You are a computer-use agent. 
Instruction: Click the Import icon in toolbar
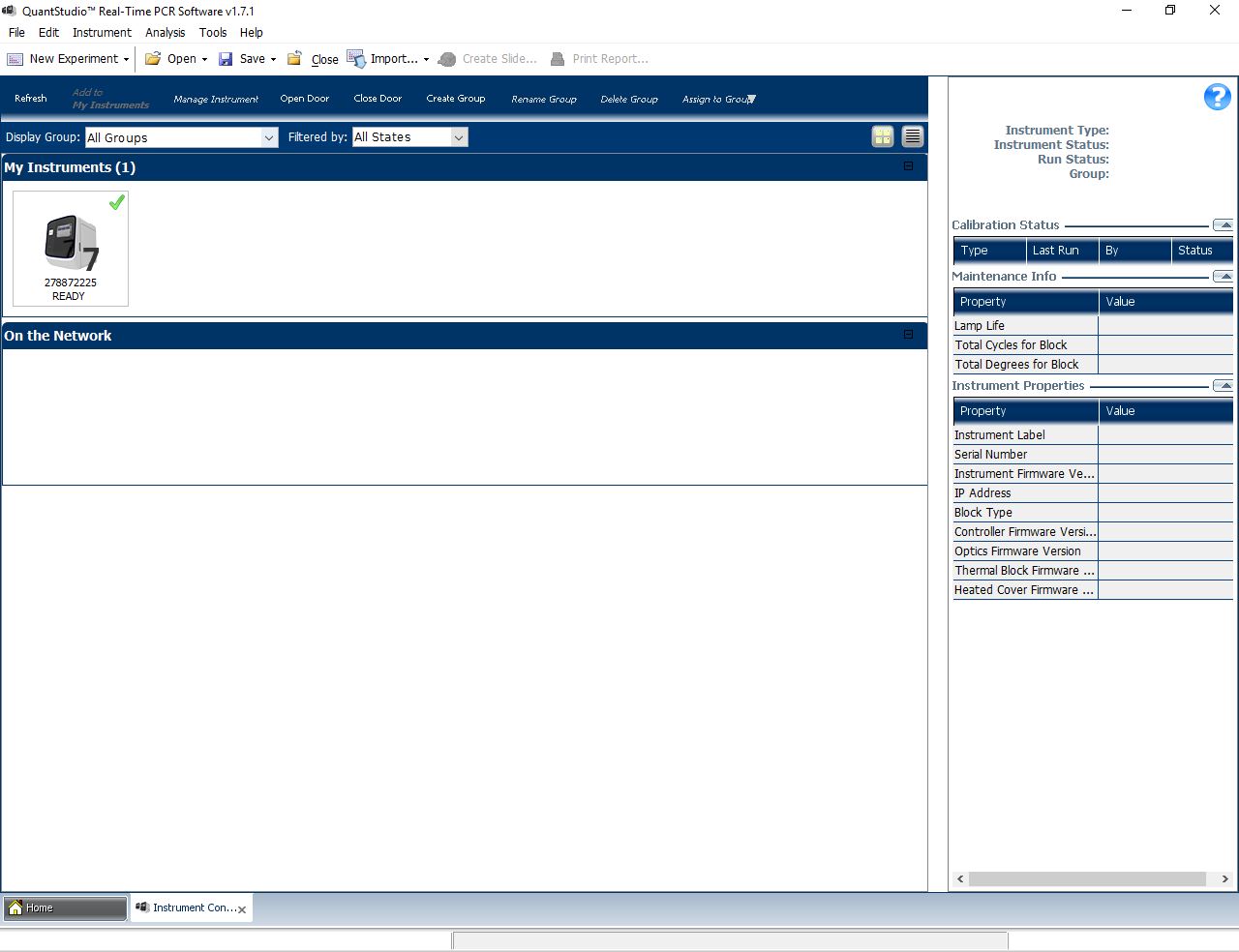tap(355, 59)
